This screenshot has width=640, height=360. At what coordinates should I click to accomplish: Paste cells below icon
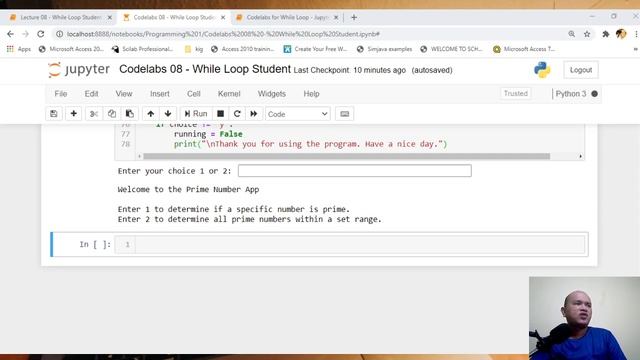click(x=130, y=114)
